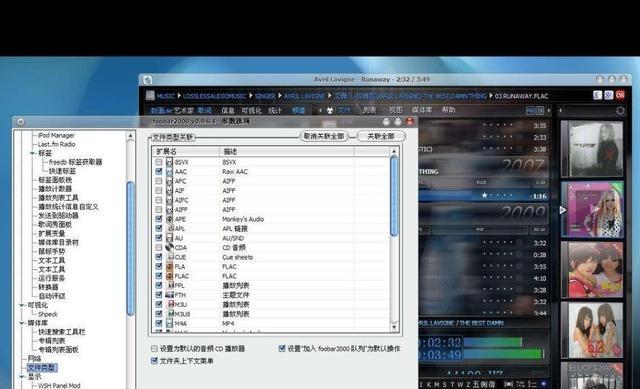Uncheck the AAC file association checkbox
The image size is (640, 389).
pyautogui.click(x=159, y=171)
